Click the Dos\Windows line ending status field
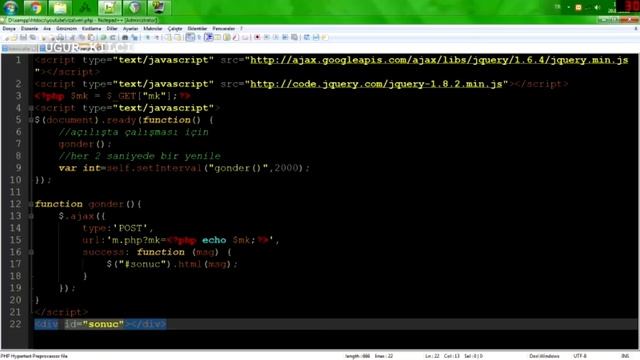 tap(544, 356)
